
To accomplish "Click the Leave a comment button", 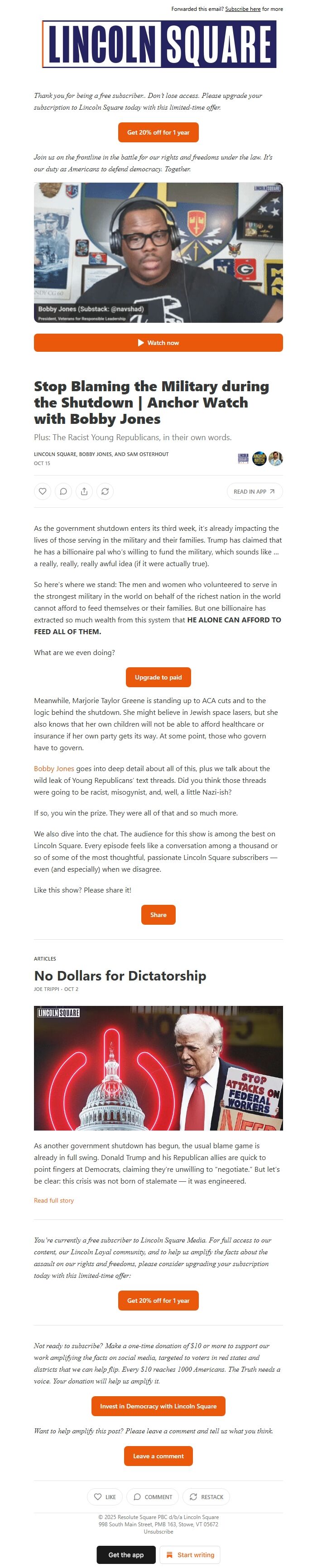I will (158, 1456).
